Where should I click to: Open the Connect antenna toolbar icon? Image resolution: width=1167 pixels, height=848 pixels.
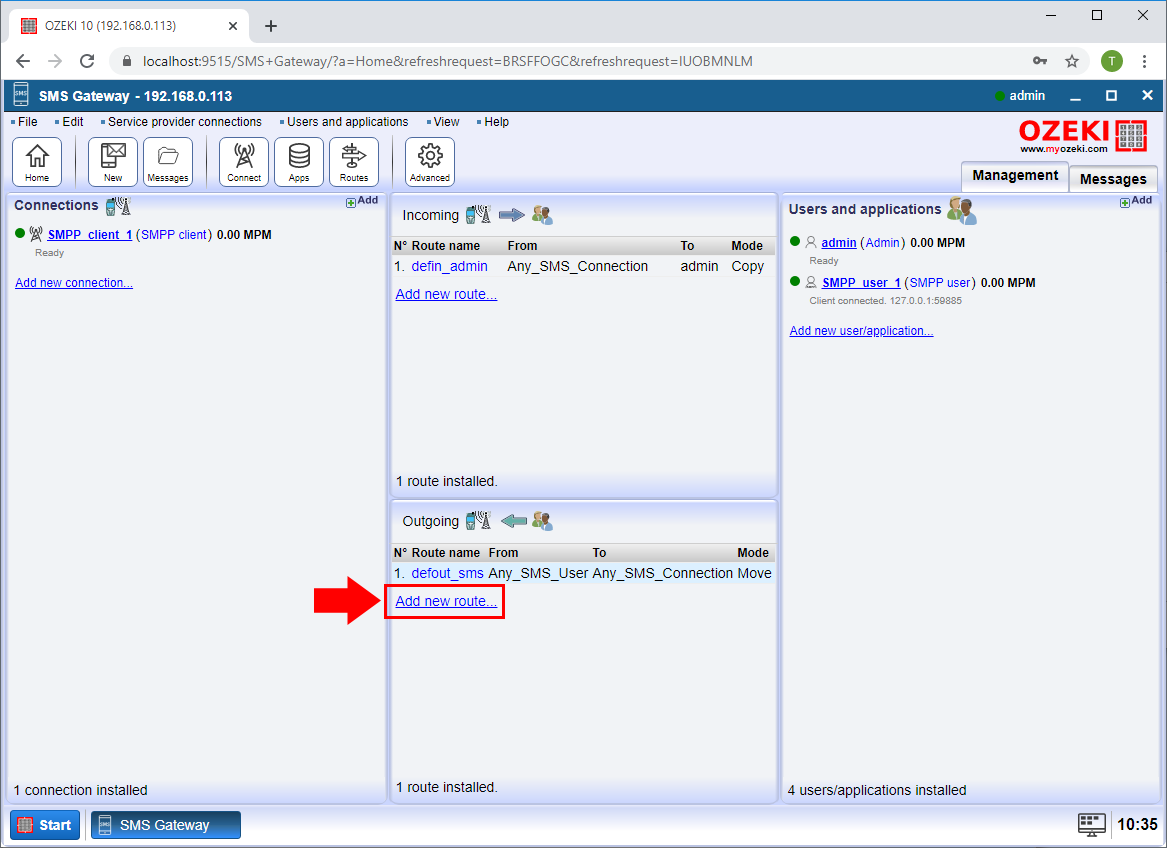click(x=244, y=162)
